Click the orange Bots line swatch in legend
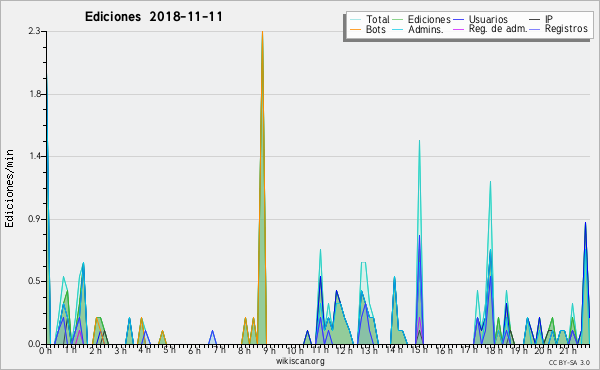Viewport: 600px width, 370px height. (x=356, y=29)
